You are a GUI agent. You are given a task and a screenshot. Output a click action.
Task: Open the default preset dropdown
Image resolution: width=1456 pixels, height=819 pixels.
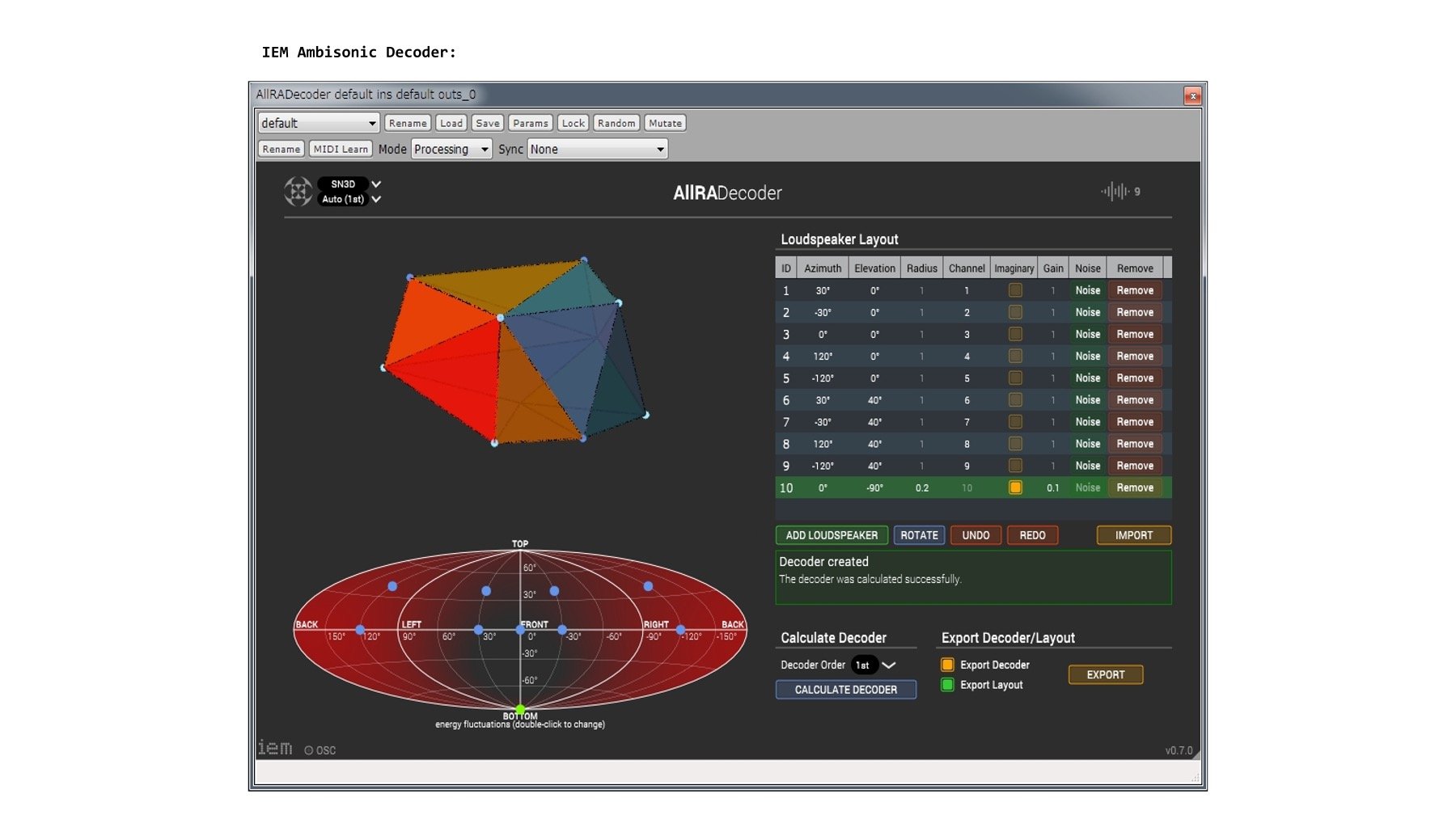coord(319,123)
